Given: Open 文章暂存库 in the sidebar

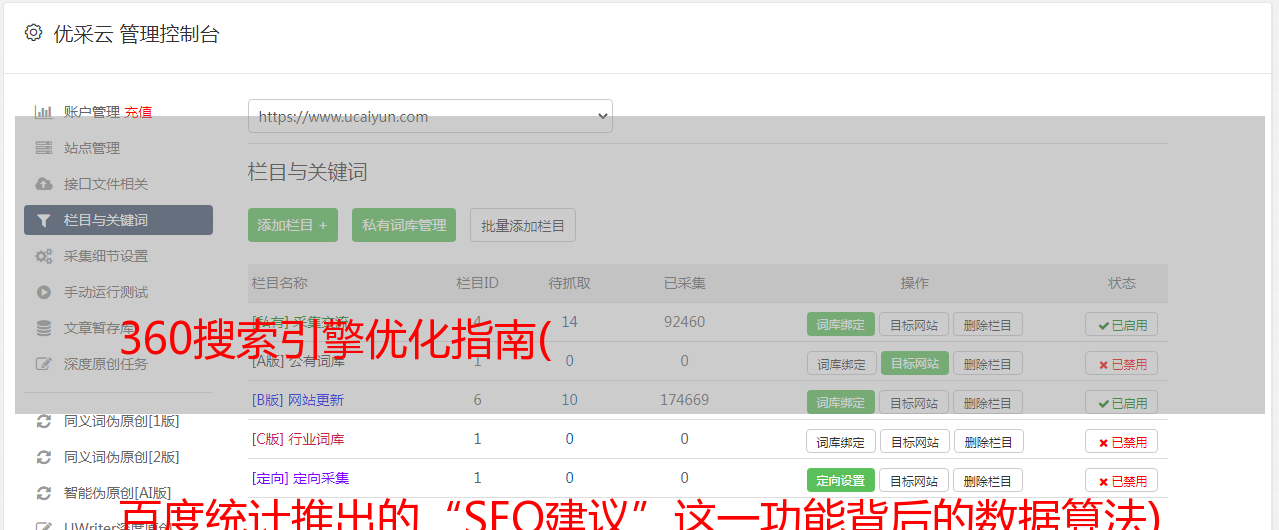Looking at the screenshot, I should [99, 328].
